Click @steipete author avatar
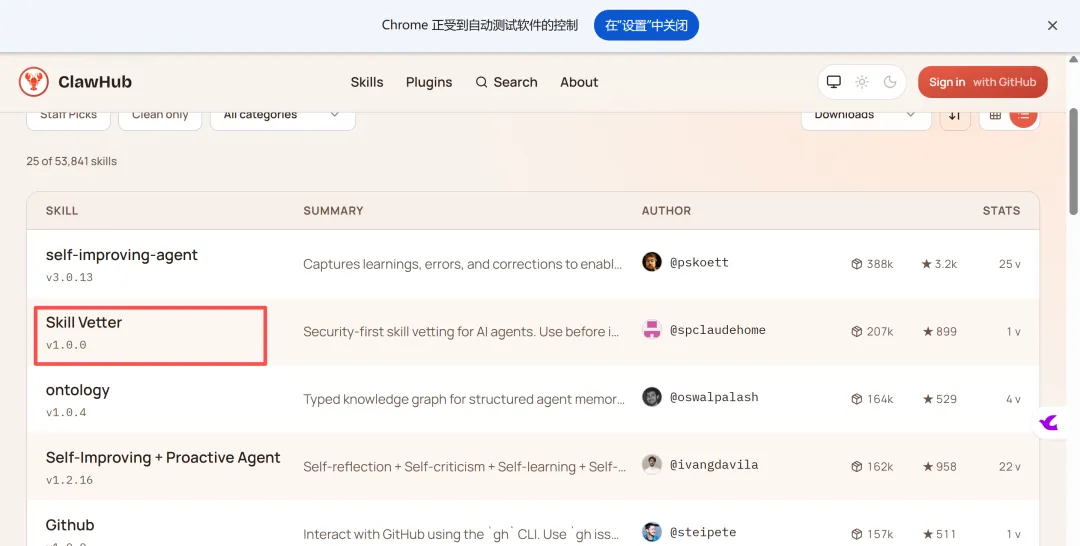Image resolution: width=1080 pixels, height=546 pixels. tap(652, 532)
